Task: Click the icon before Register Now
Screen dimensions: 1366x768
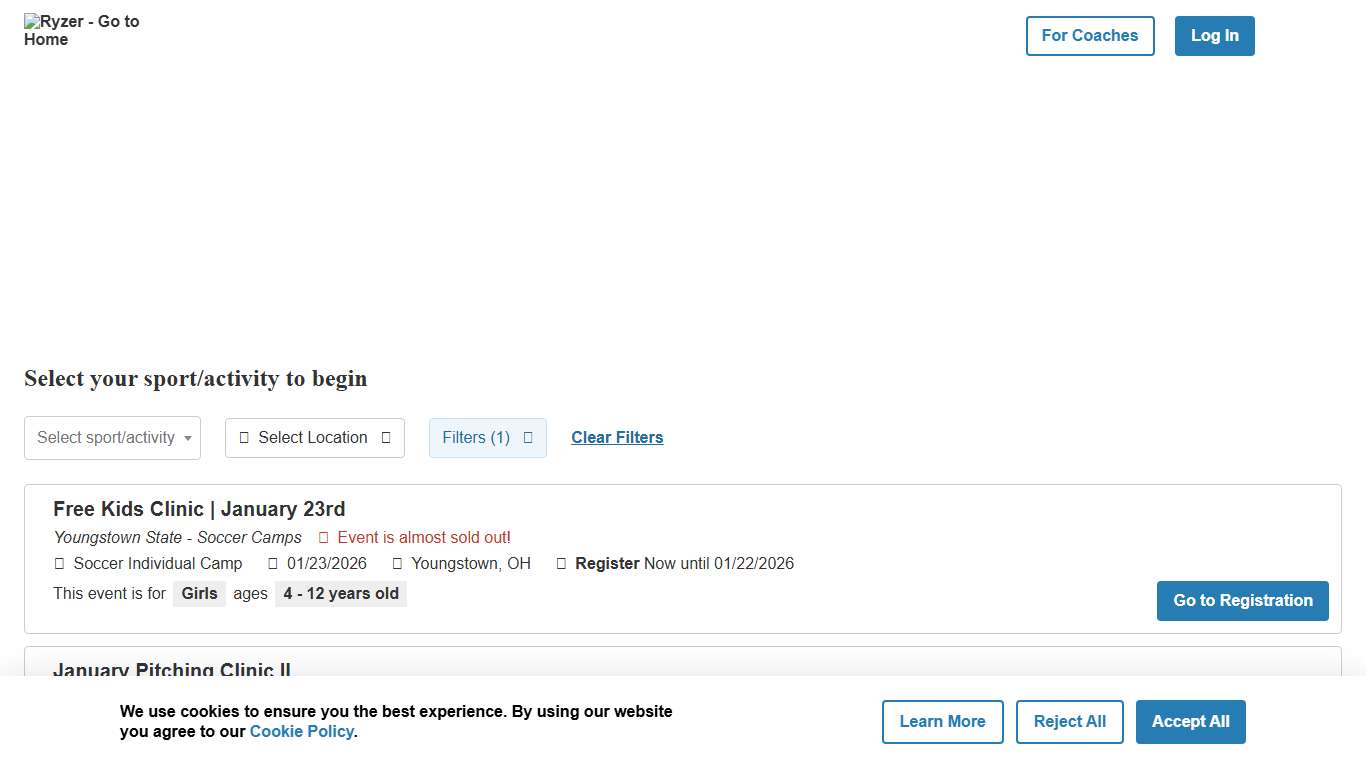Action: pyautogui.click(x=561, y=564)
